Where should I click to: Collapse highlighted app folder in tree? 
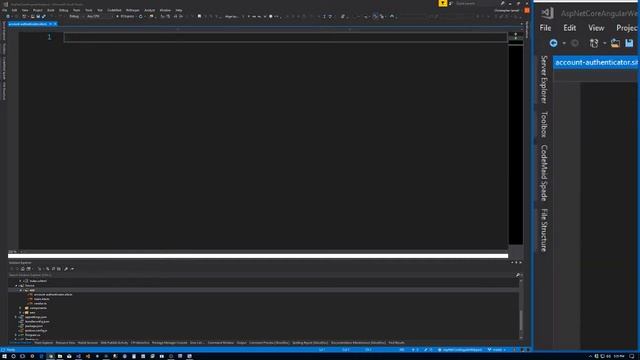pos(21,290)
